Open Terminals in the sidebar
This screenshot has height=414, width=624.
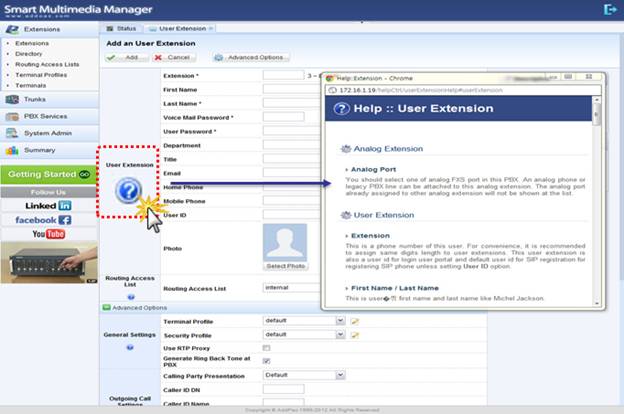coord(31,86)
